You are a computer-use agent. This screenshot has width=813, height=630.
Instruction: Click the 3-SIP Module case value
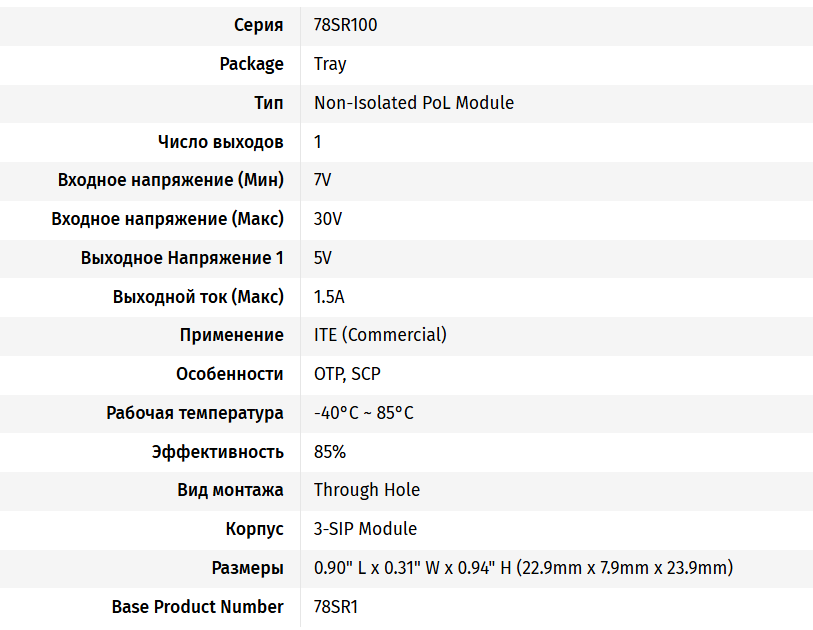click(365, 529)
